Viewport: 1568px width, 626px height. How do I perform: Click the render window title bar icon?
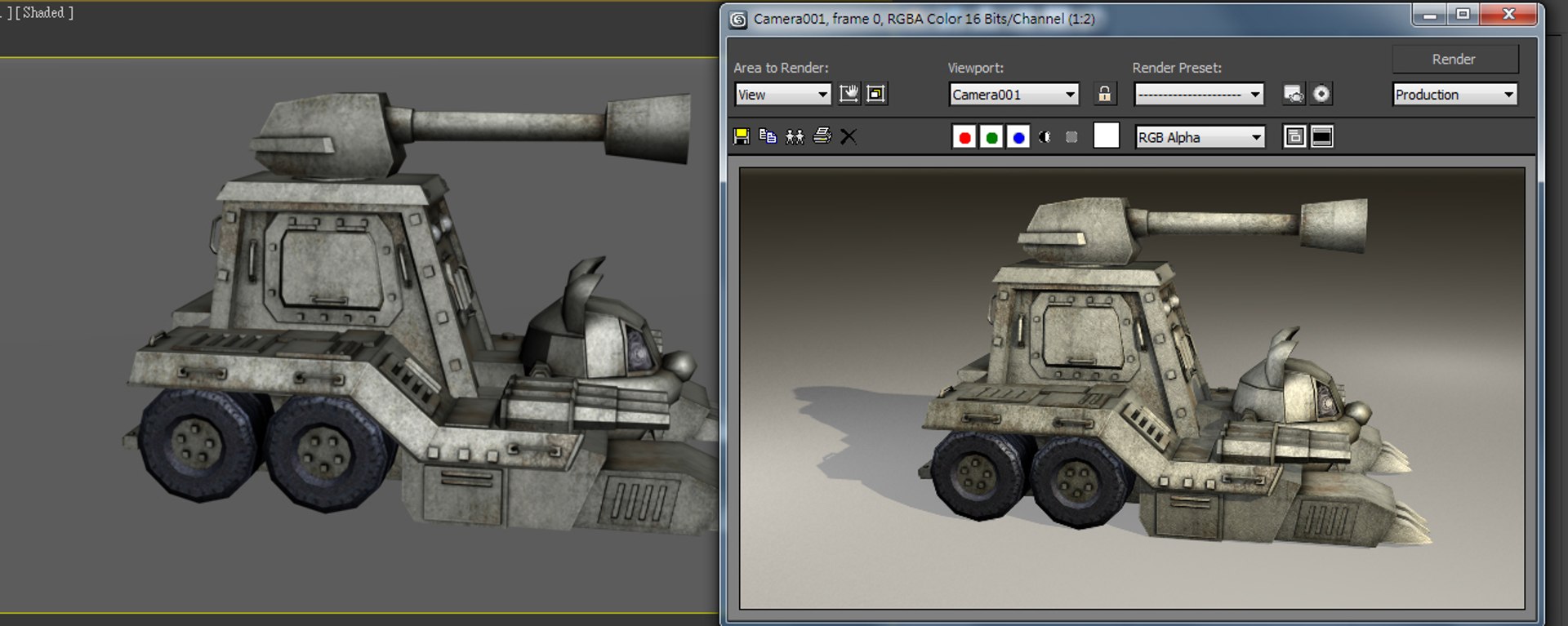738,20
